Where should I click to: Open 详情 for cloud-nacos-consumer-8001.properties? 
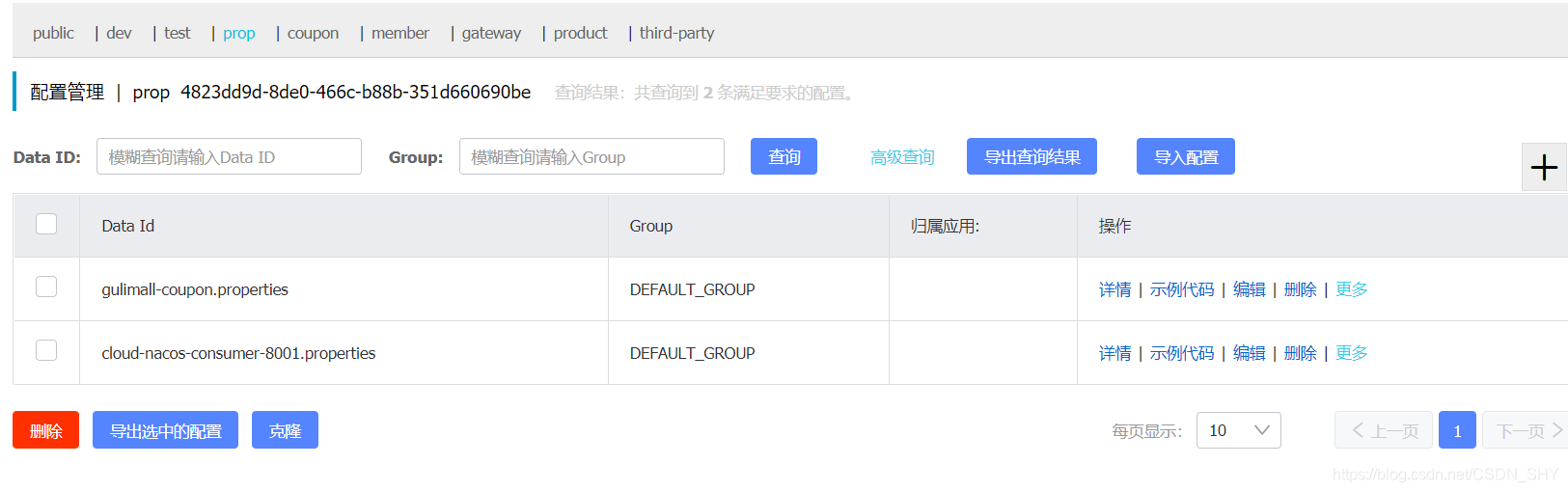(1114, 353)
